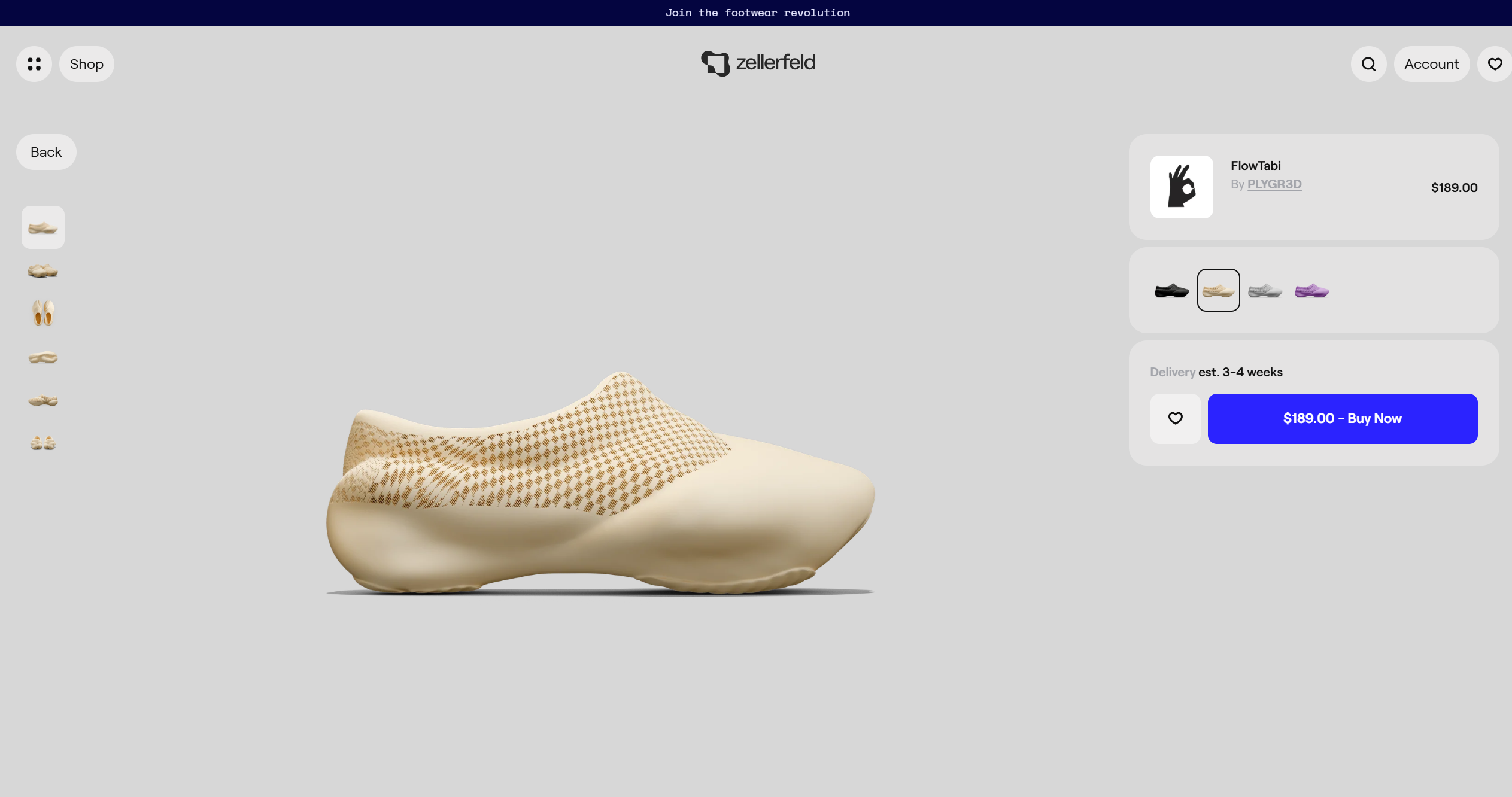Select the cream colorway swatch
The width and height of the screenshot is (1512, 797).
tap(1217, 290)
